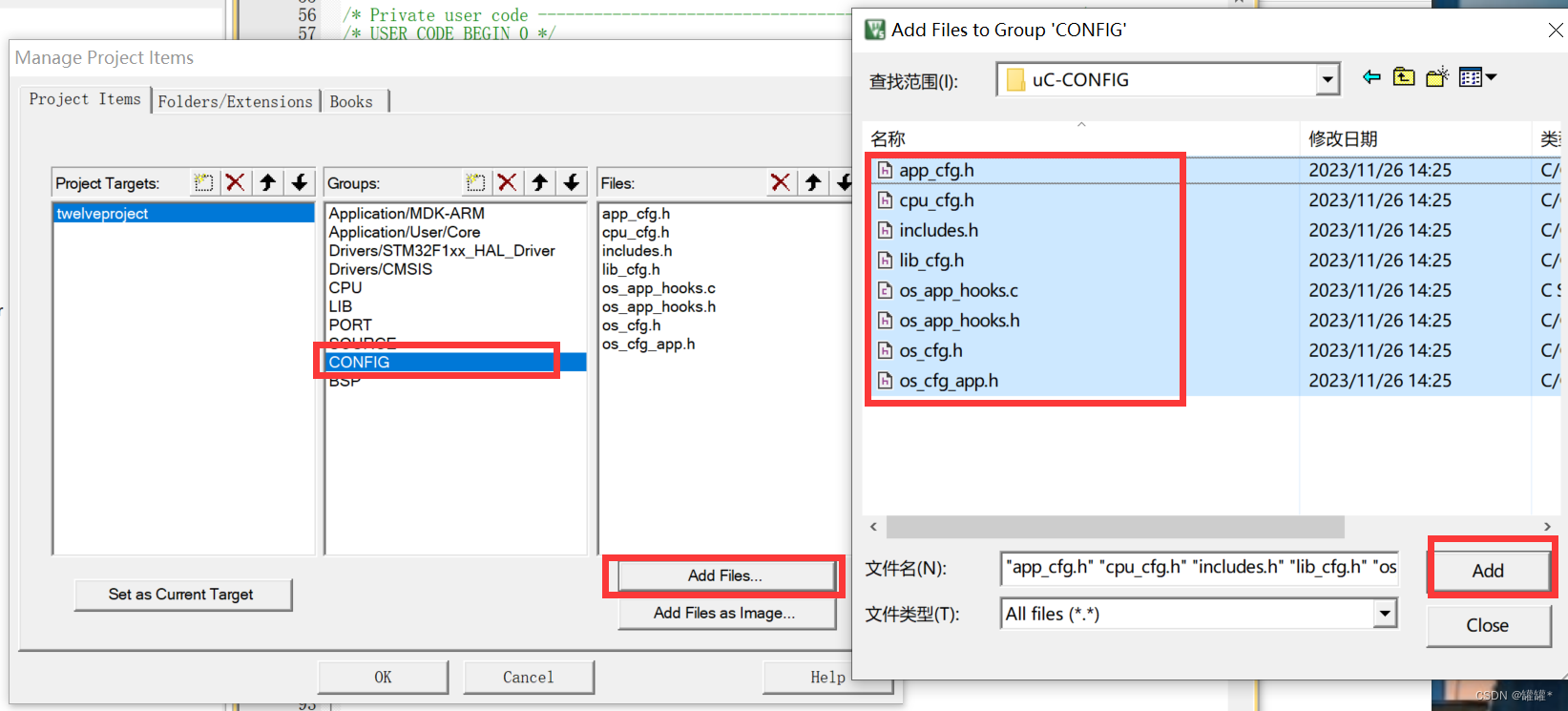The width and height of the screenshot is (1568, 711).
Task: Switch to Project Items tab
Action: tap(85, 99)
